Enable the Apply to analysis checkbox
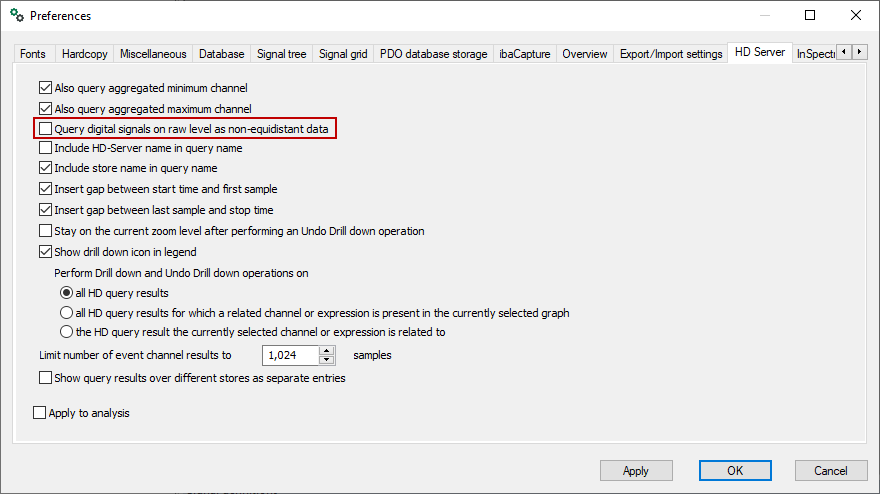The width and height of the screenshot is (880, 494). tap(39, 412)
